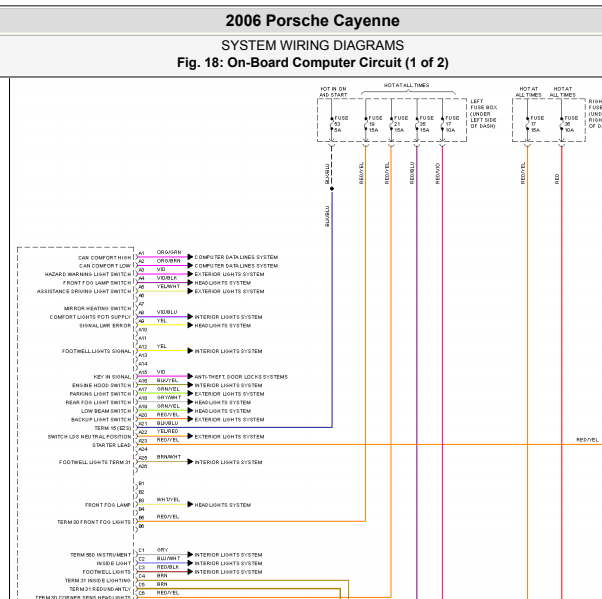Click 'HEADLIGHTS SYSTEM' on the GRY/WHT wire
Image resolution: width=602 pixels, height=599 pixels.
click(223, 402)
